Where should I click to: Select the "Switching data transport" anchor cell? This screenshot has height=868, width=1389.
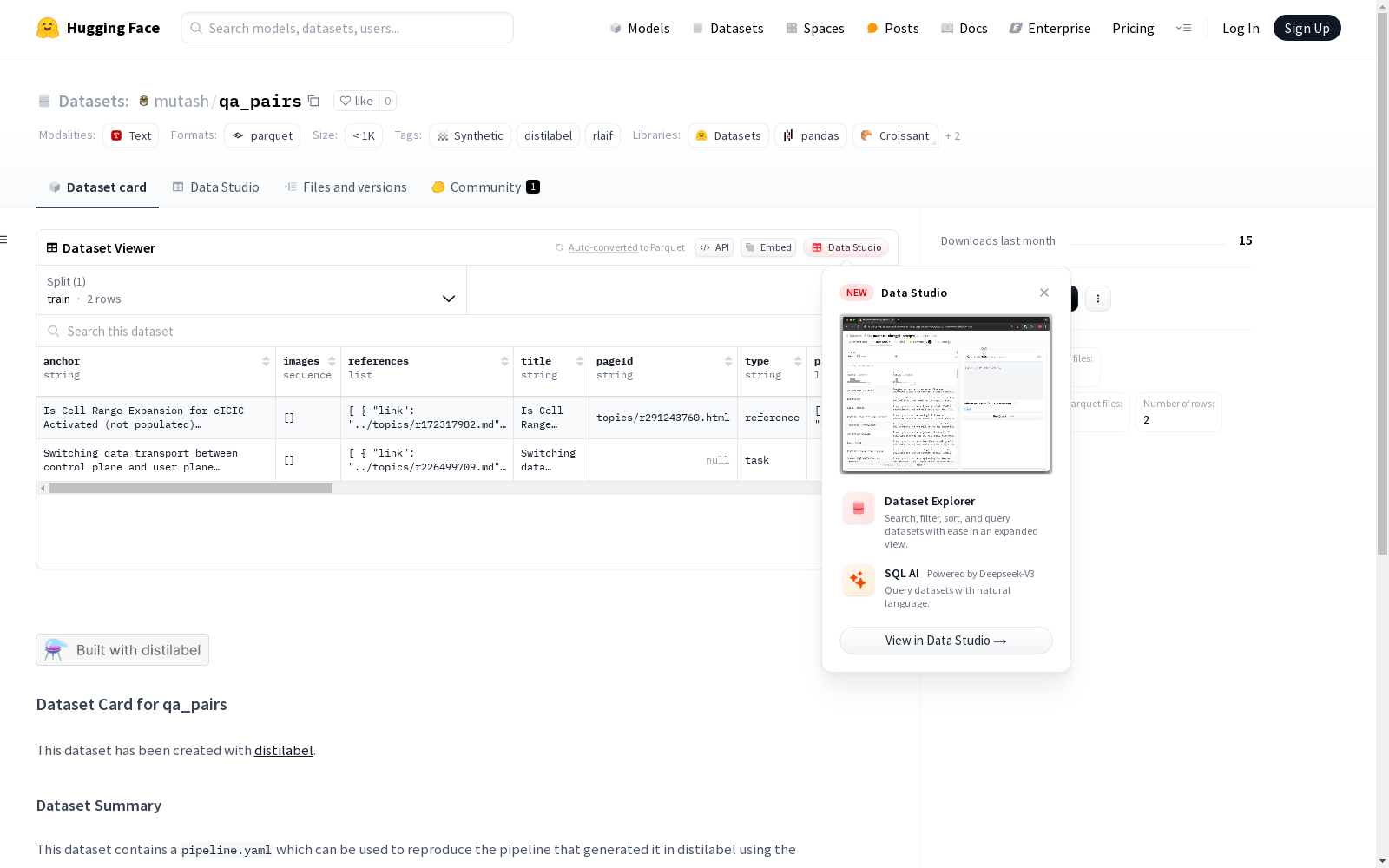pyautogui.click(x=156, y=460)
